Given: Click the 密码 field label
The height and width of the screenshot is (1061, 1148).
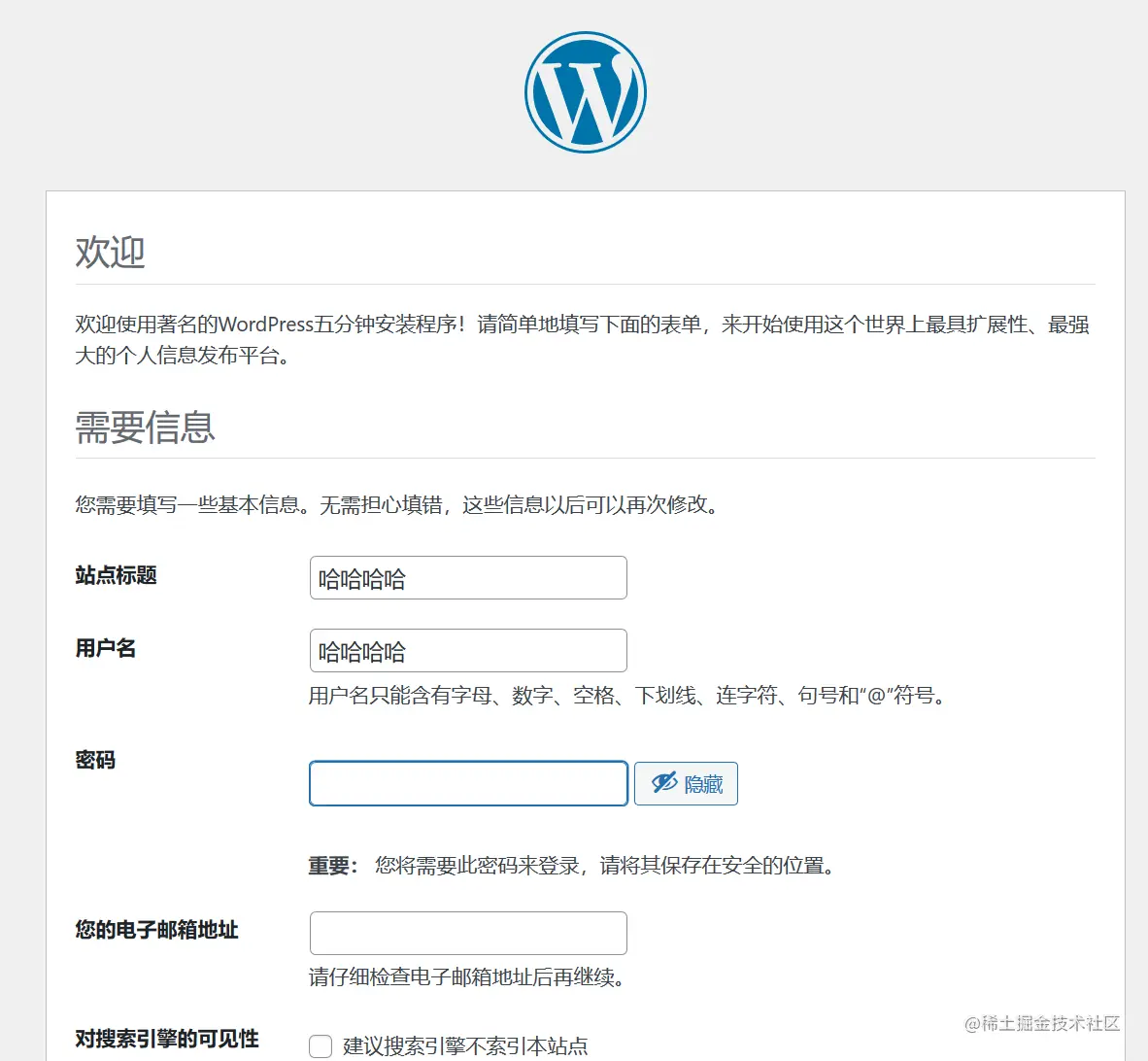Looking at the screenshot, I should click(95, 760).
